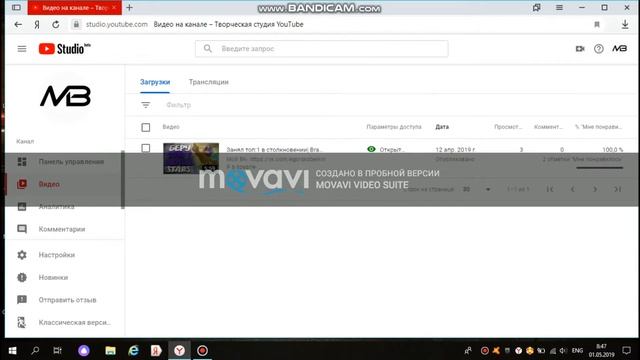Open the Bandicam record icon in taskbar
640x360 pixels.
pyautogui.click(x=202, y=351)
